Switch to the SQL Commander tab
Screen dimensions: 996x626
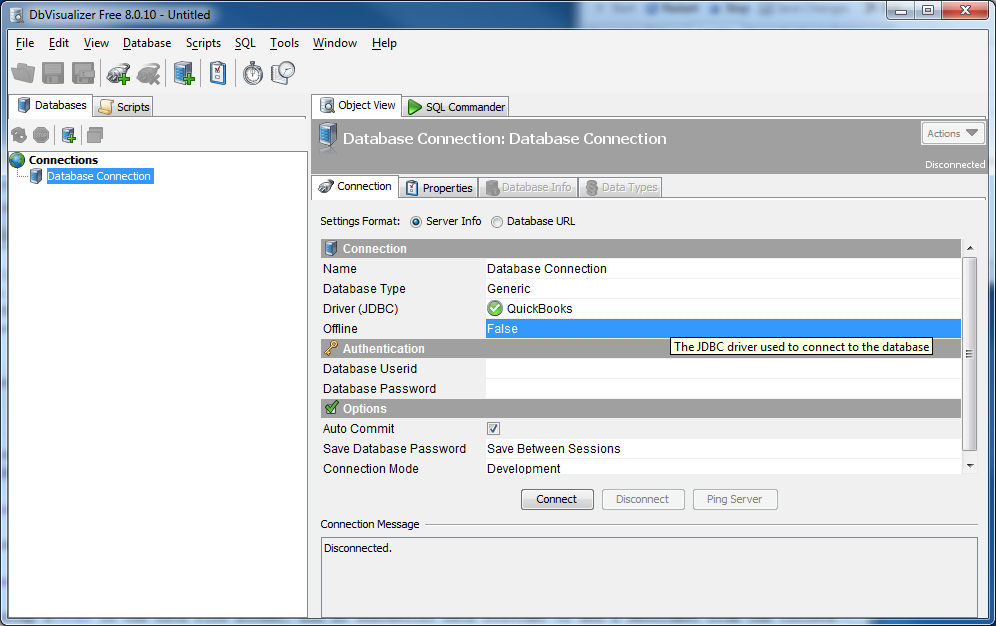(x=457, y=107)
